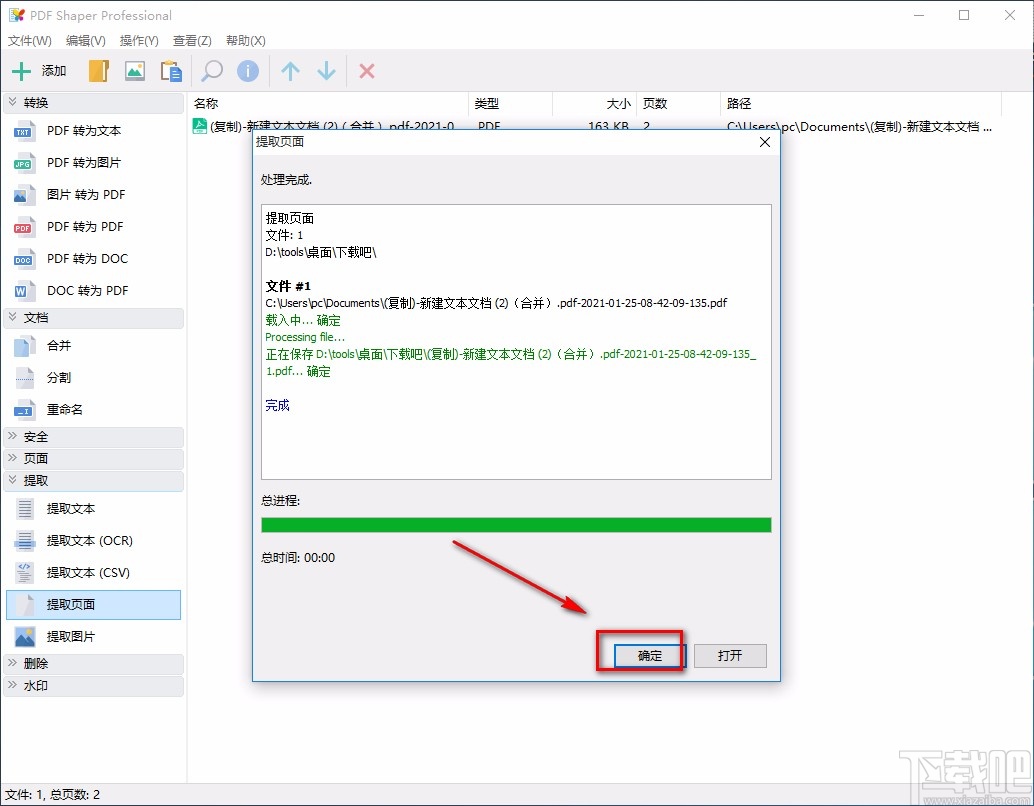This screenshot has height=806, width=1034.
Task: Click the 添加 label in toolbar
Action: 54,71
